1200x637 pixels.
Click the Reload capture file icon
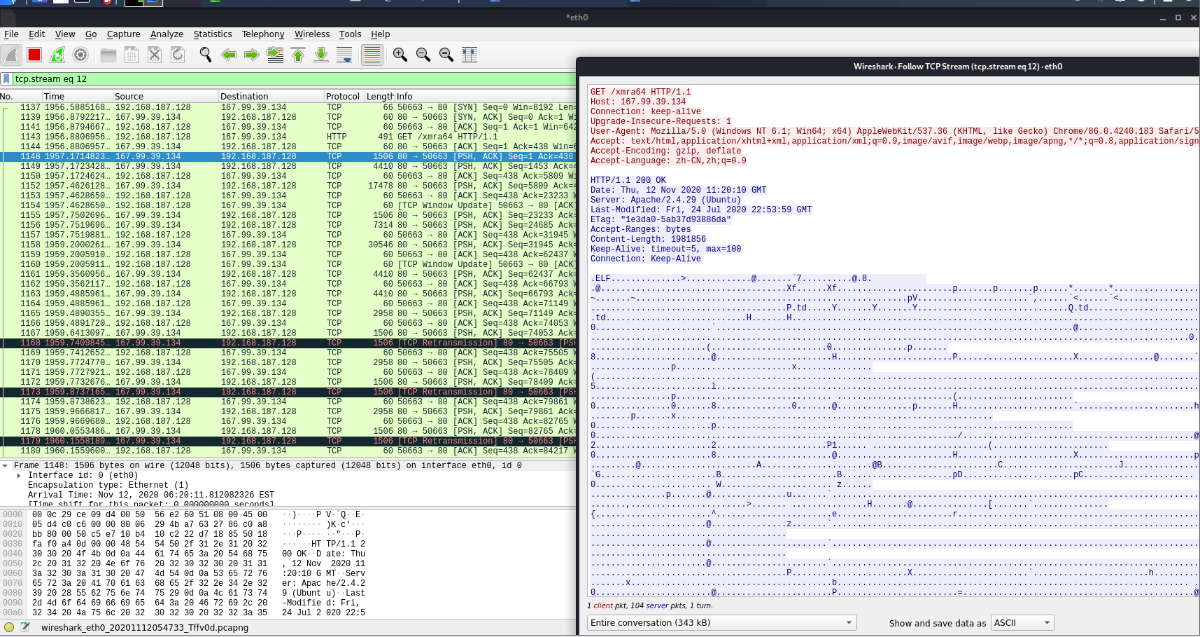click(x=176, y=54)
